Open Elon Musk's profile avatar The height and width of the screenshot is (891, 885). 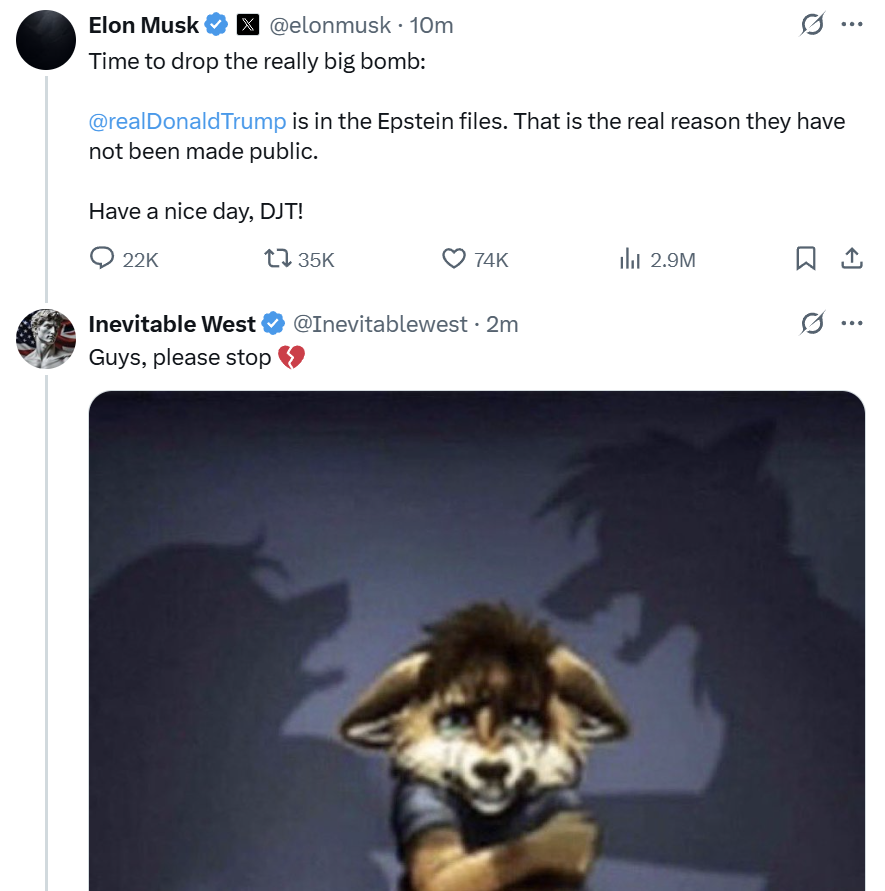(45, 40)
